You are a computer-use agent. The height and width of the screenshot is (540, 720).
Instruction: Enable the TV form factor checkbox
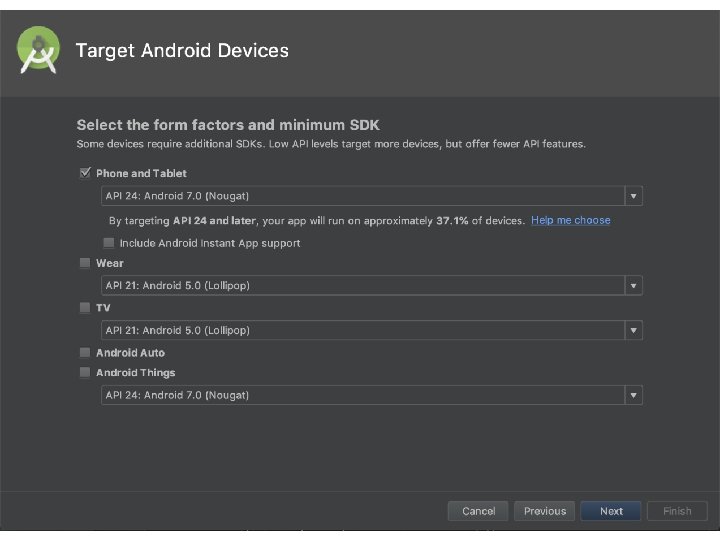tap(84, 308)
